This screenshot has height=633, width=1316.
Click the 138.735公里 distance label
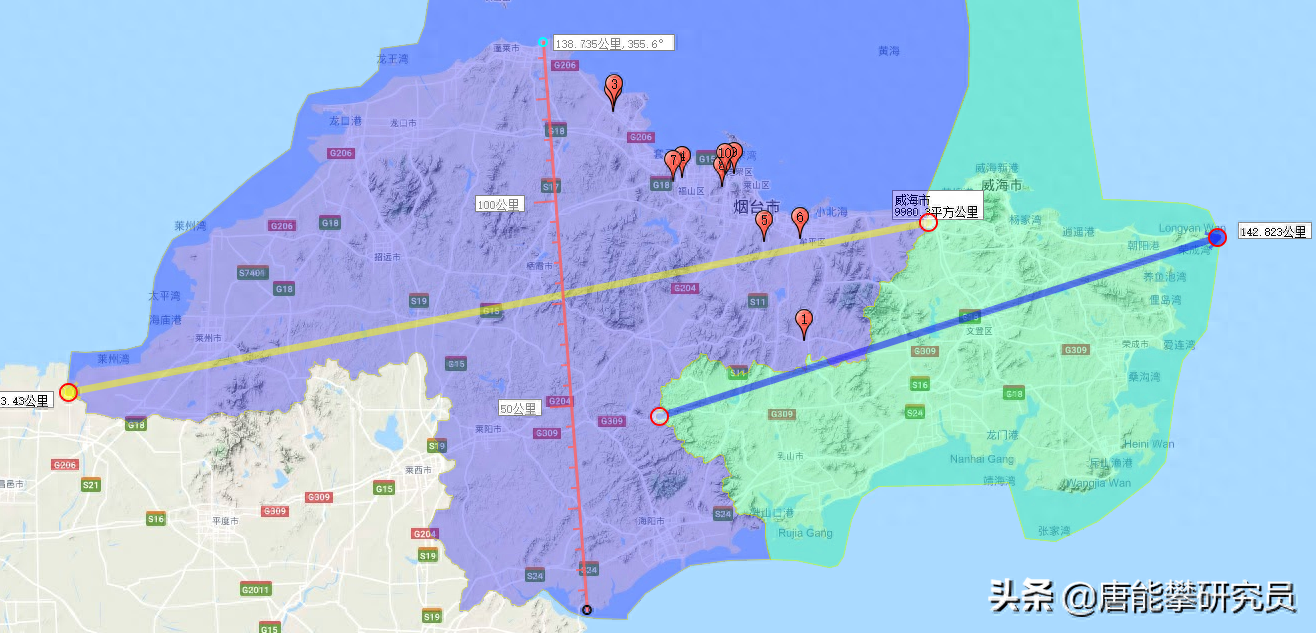tap(613, 44)
